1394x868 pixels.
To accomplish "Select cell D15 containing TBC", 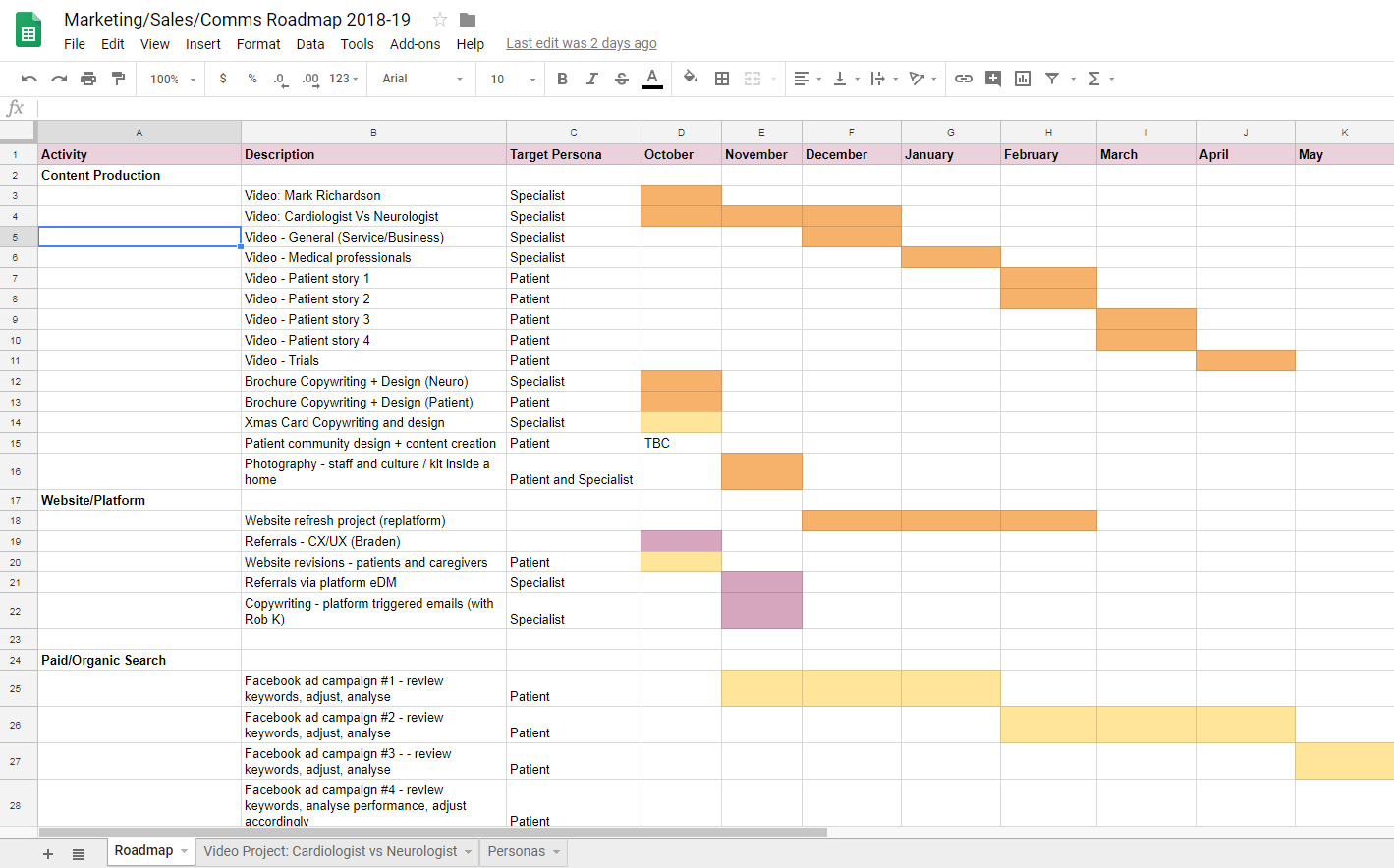I will click(681, 443).
